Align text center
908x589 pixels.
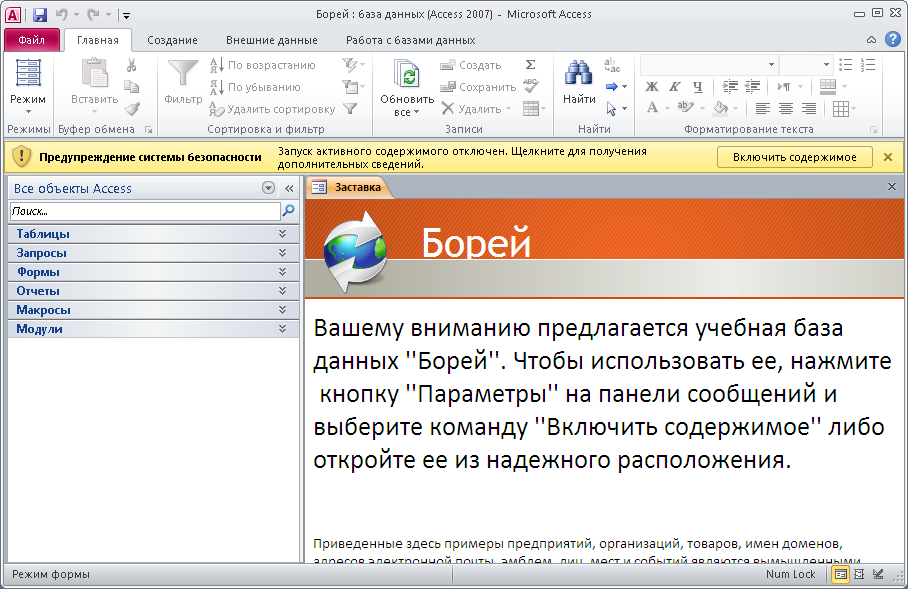[786, 108]
